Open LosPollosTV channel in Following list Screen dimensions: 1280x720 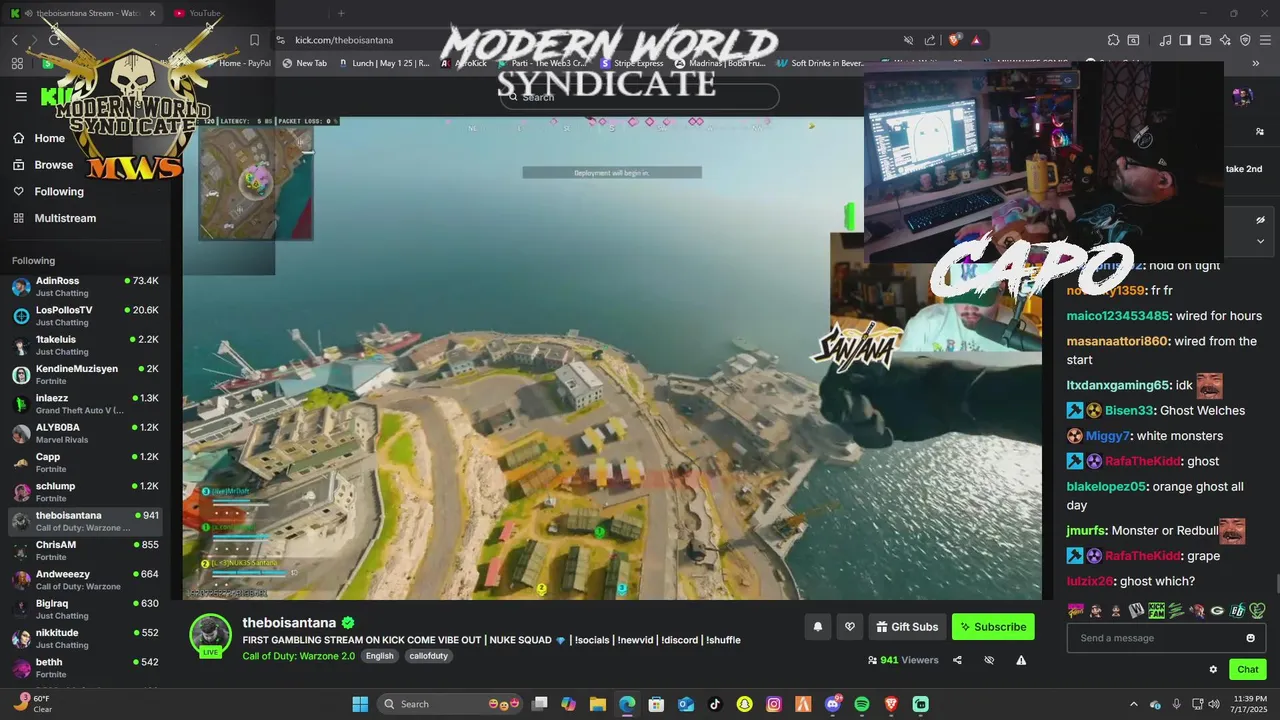(x=86, y=316)
